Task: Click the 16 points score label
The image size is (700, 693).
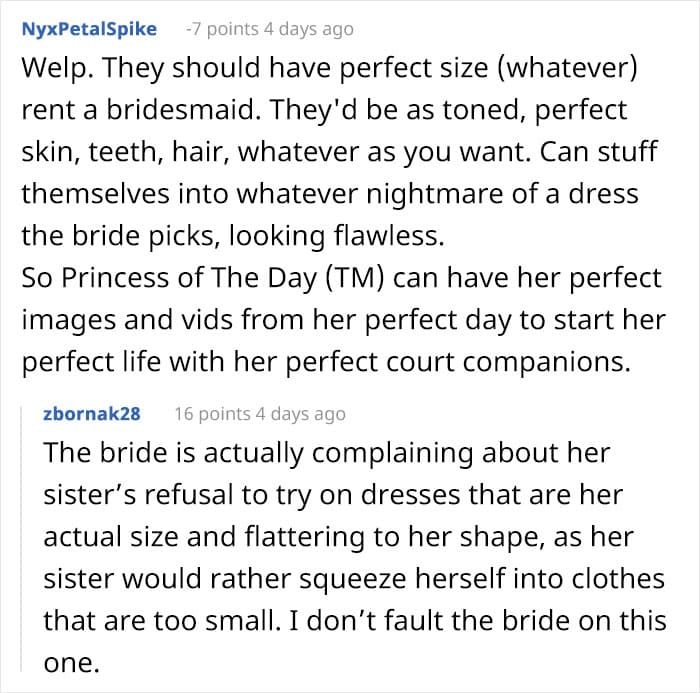Action: point(212,414)
